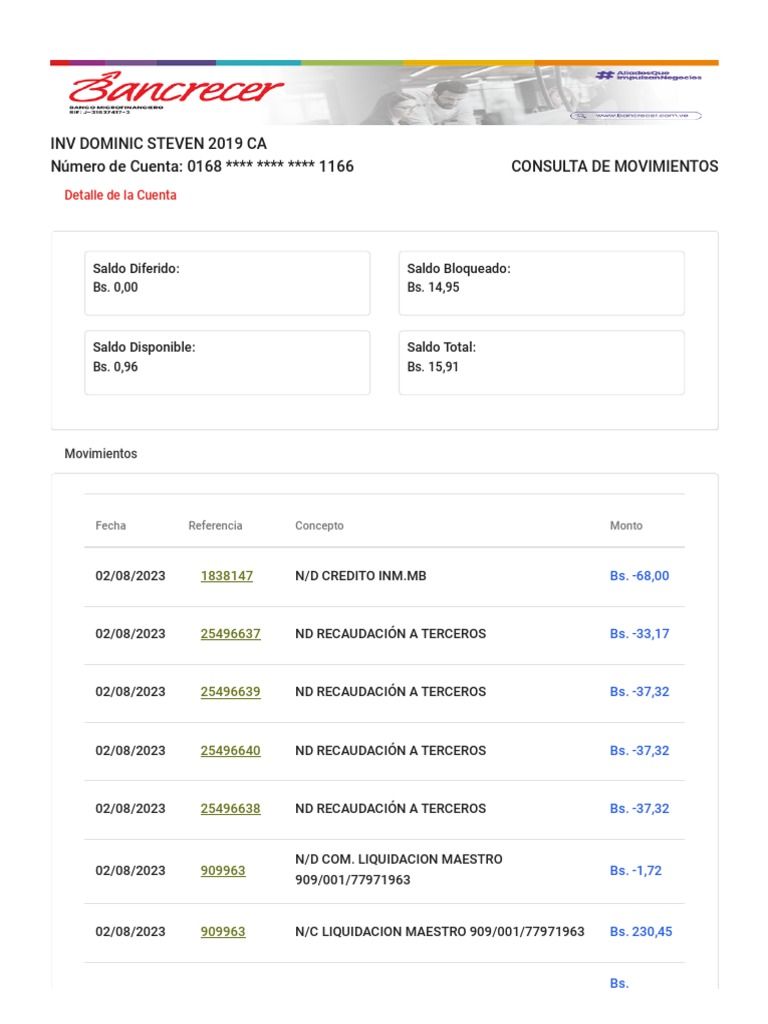Click the www.bancrecer.com.ve search bar graphic

(635, 116)
